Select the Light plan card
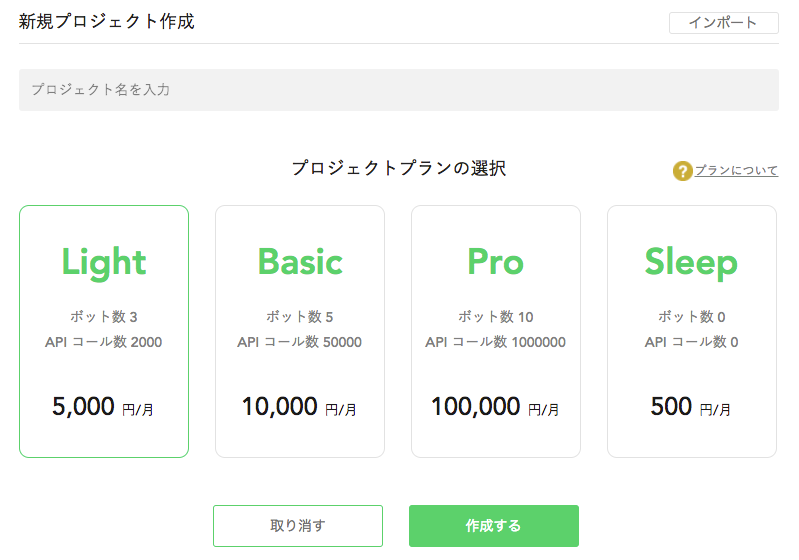This screenshot has height=560, width=799. [104, 331]
